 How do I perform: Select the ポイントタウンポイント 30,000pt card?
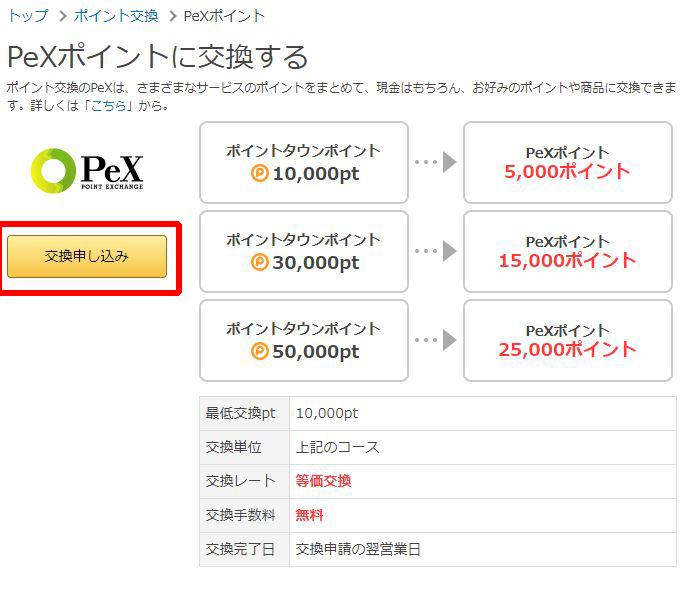click(x=304, y=251)
